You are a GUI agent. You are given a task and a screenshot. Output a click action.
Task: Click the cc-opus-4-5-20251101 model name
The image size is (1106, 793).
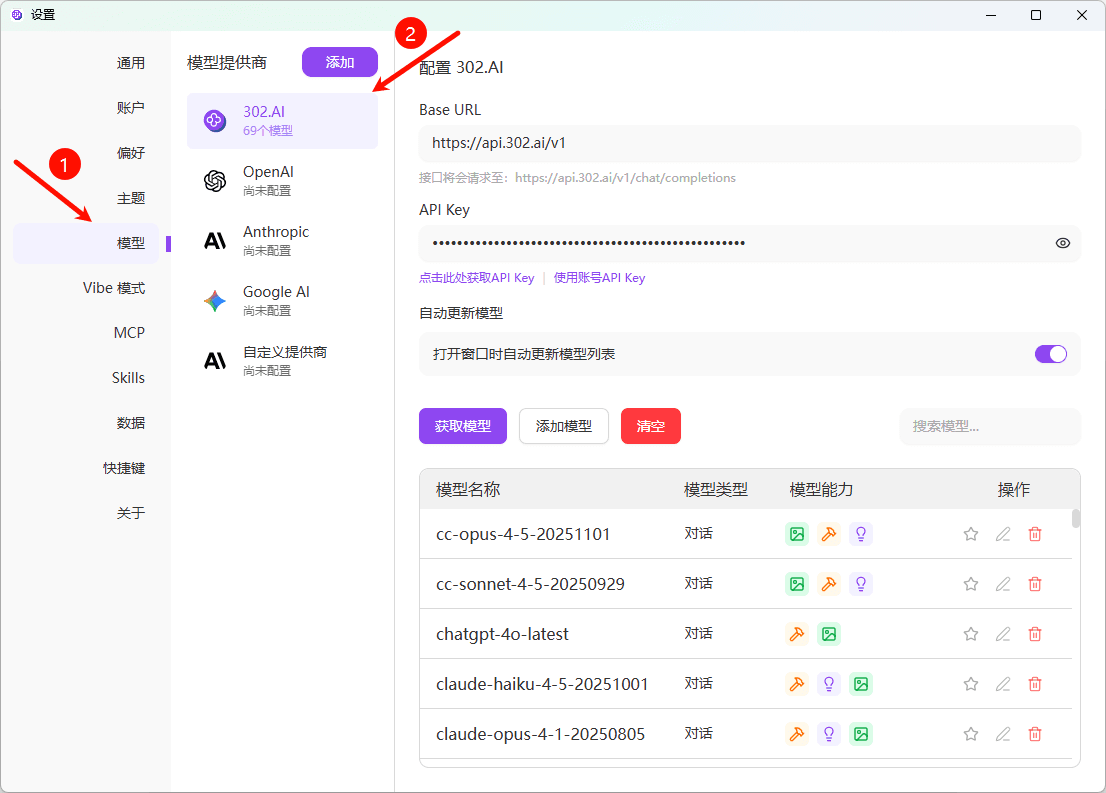[x=523, y=534]
